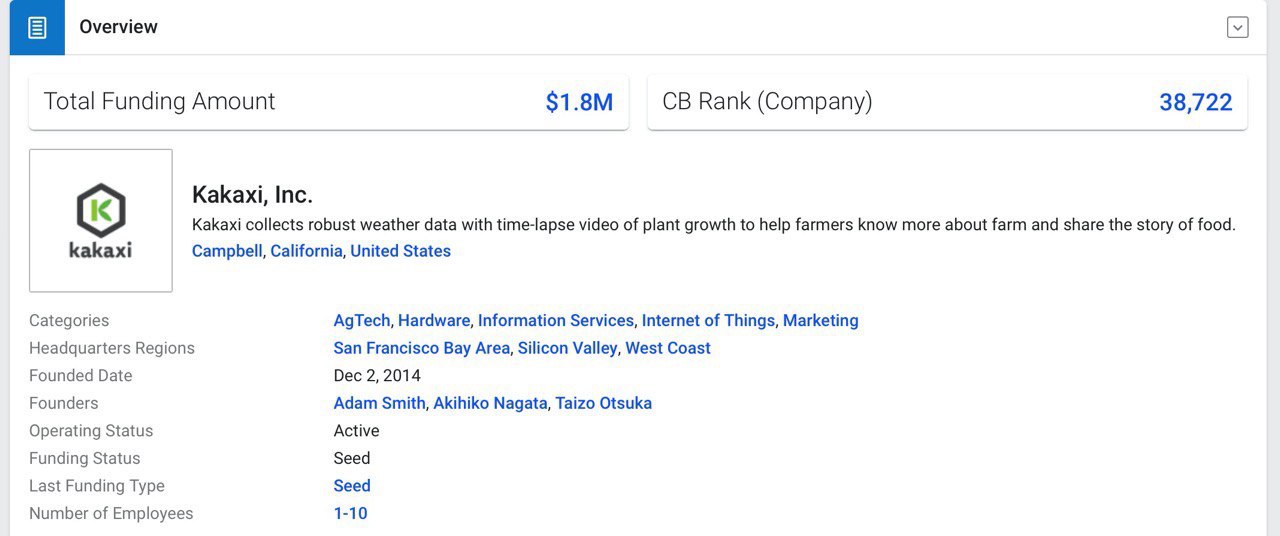Open Taizo Otsuka founder link

pyautogui.click(x=604, y=403)
